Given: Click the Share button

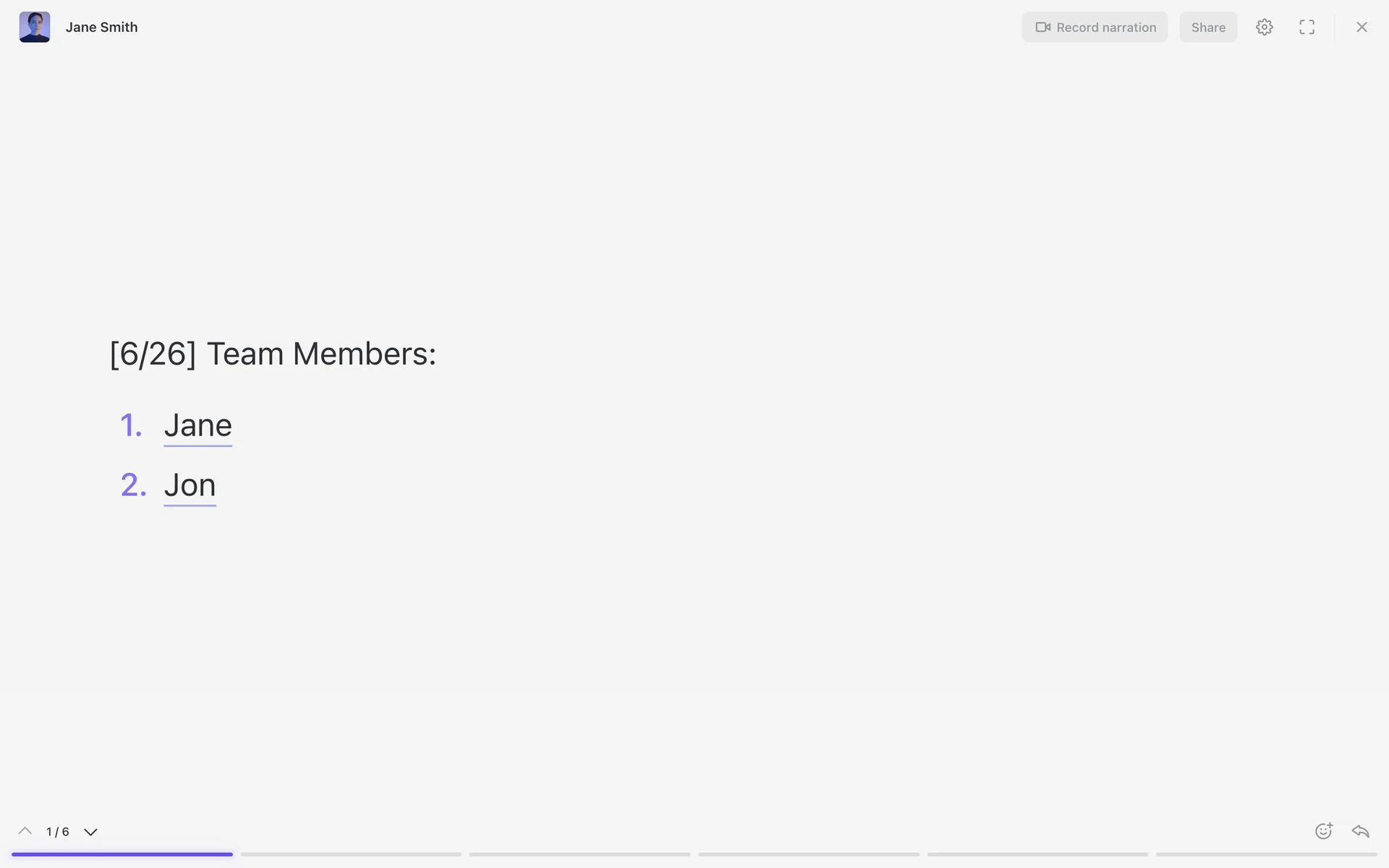Looking at the screenshot, I should point(1208,27).
